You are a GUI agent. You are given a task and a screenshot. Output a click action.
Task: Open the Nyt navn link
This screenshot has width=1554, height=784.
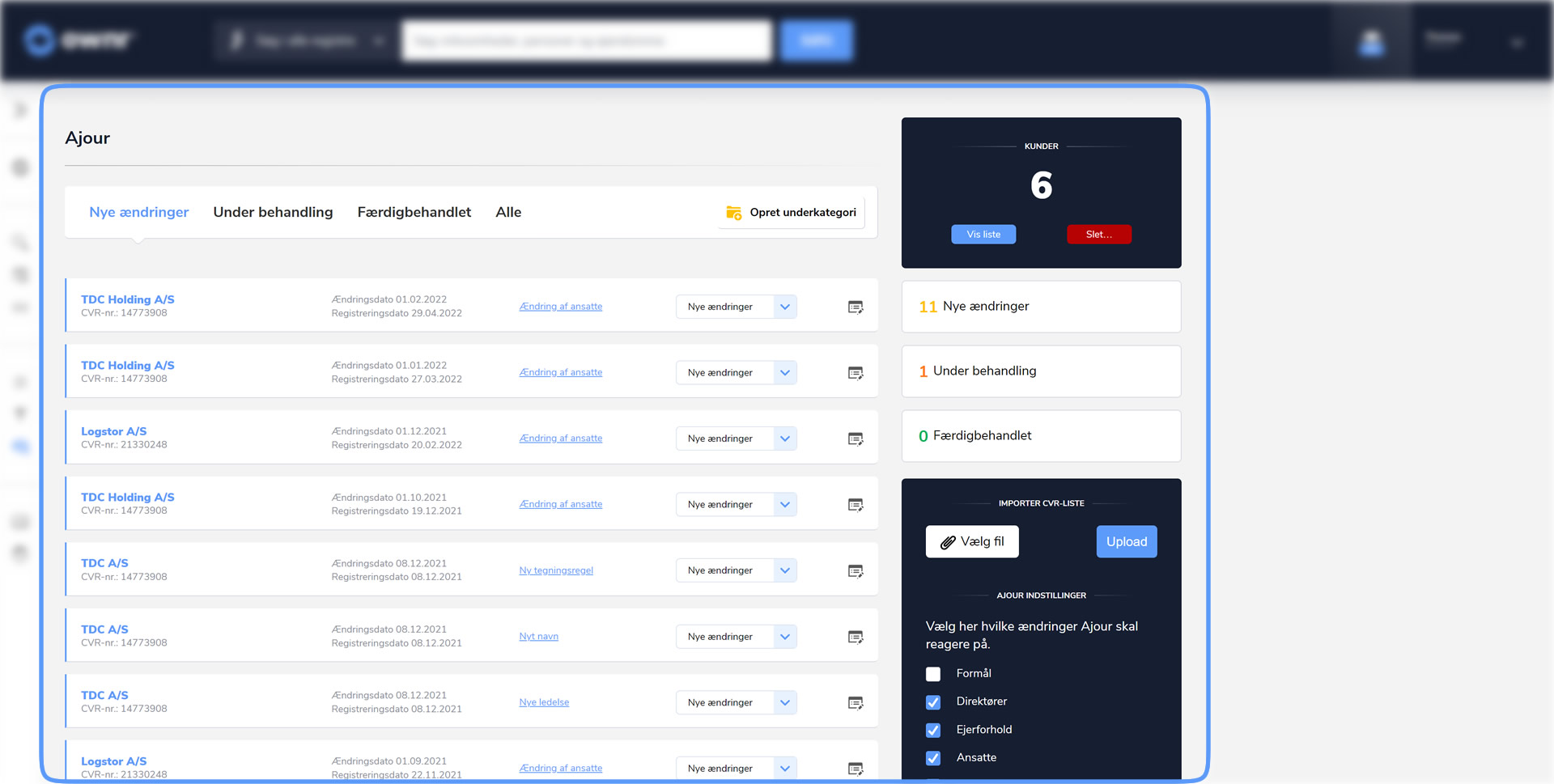(538, 637)
